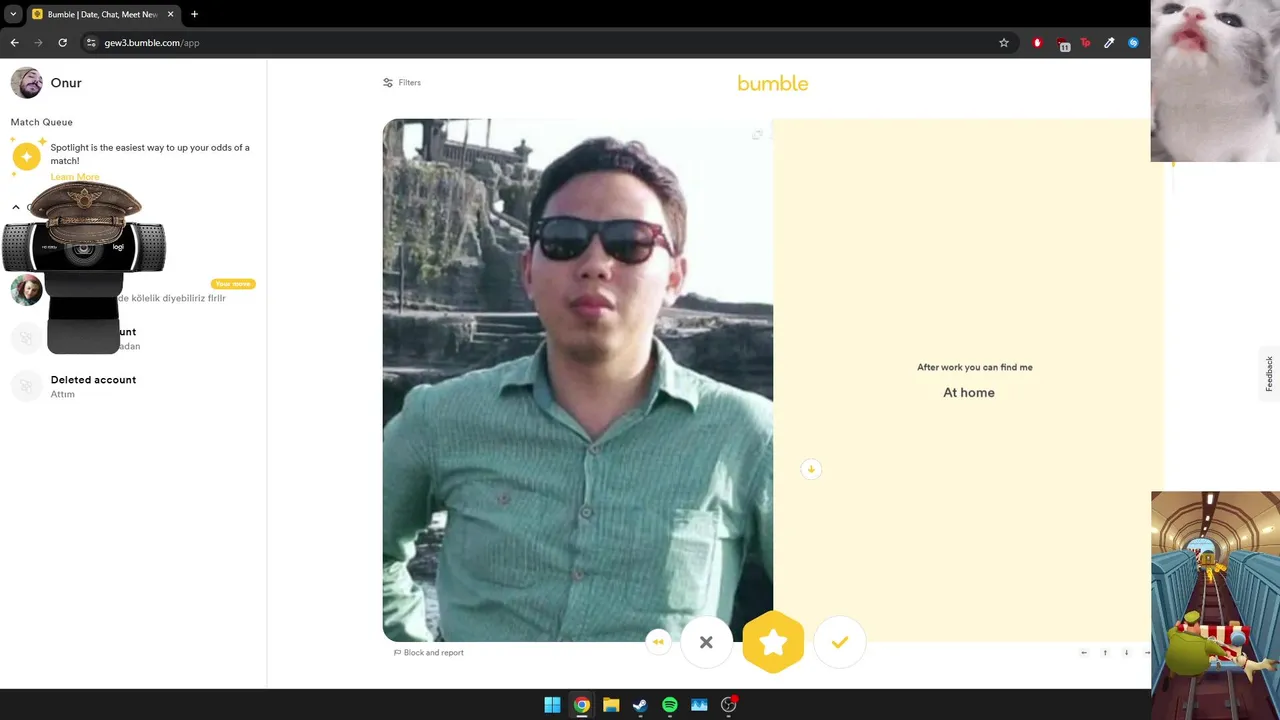This screenshot has height=720, width=1280.
Task: Open the eyedropper color picker extension
Action: pos(1109,43)
